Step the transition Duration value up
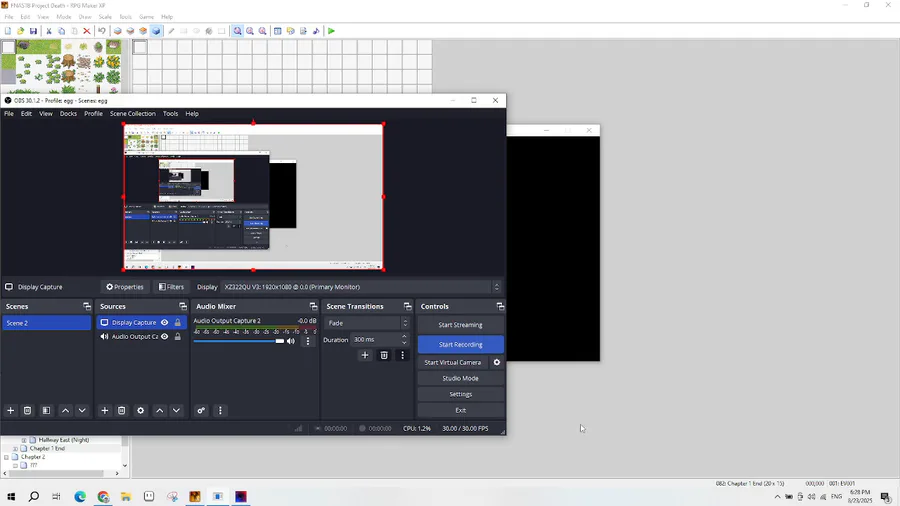Viewport: 900px width, 506px height. 404,337
